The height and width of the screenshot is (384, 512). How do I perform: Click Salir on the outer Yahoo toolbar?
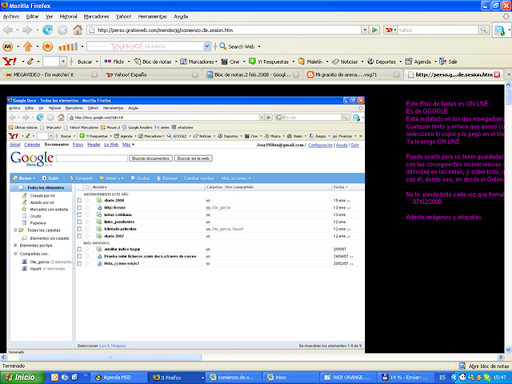pos(448,62)
